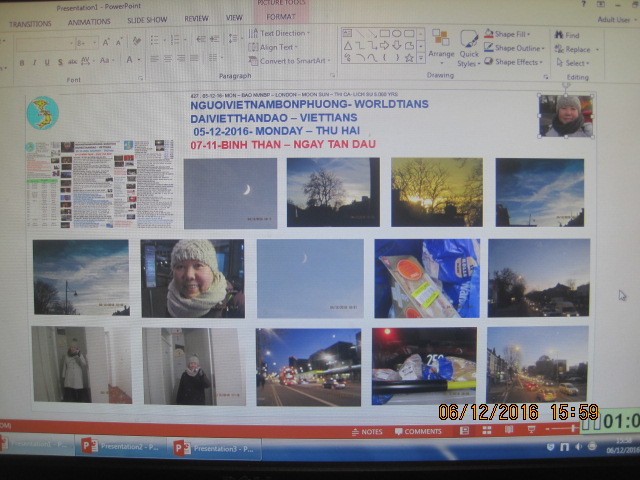Image resolution: width=640 pixels, height=480 pixels.
Task: Toggle Notes pane in status bar
Action: click(x=367, y=432)
